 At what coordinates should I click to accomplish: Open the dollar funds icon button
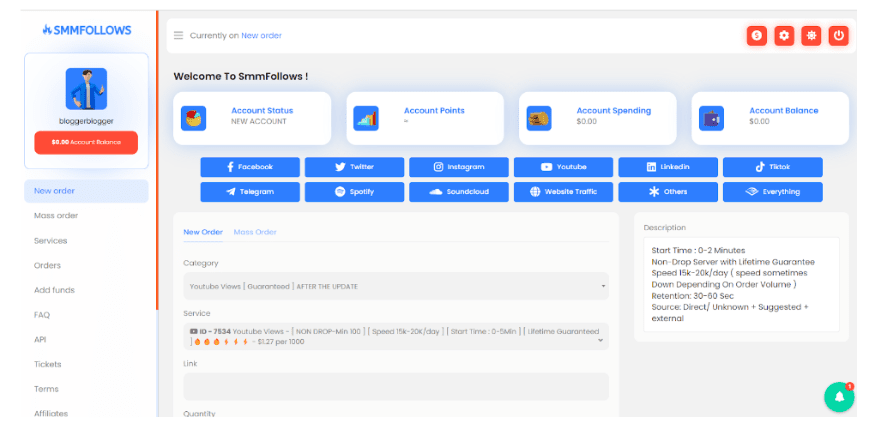756,36
